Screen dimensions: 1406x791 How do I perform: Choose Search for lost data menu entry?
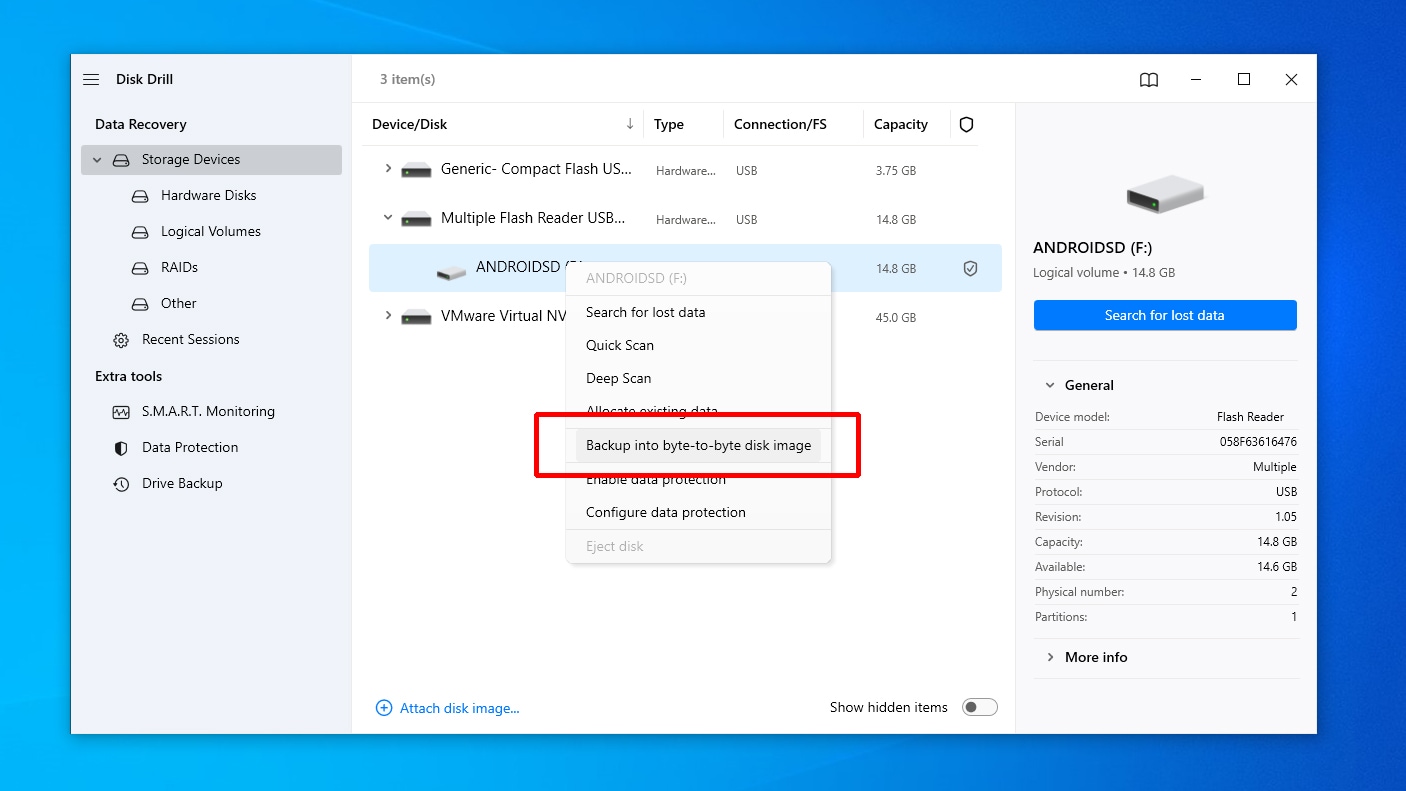(x=698, y=312)
